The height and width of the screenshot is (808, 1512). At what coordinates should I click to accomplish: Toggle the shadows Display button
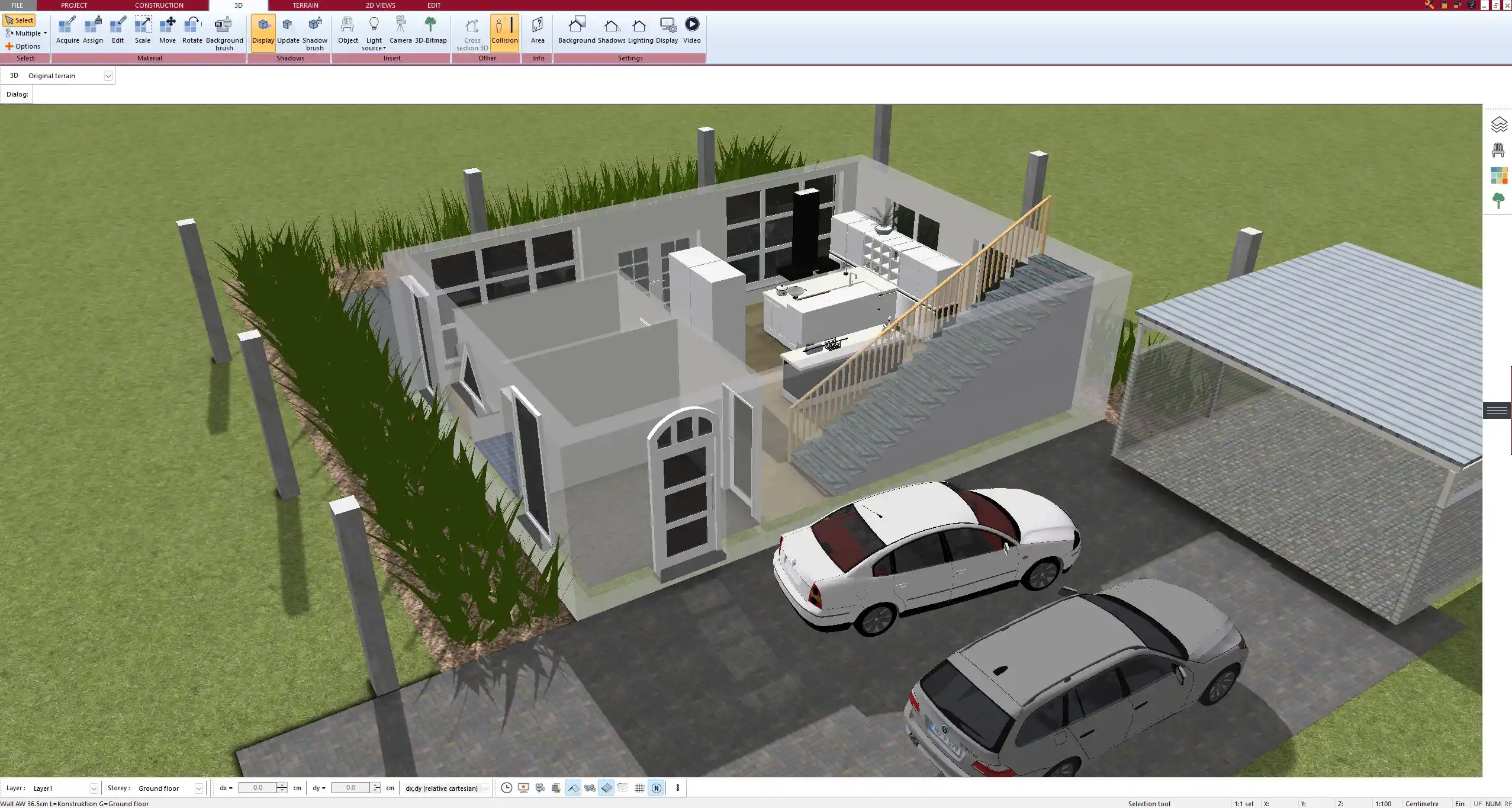click(263, 33)
